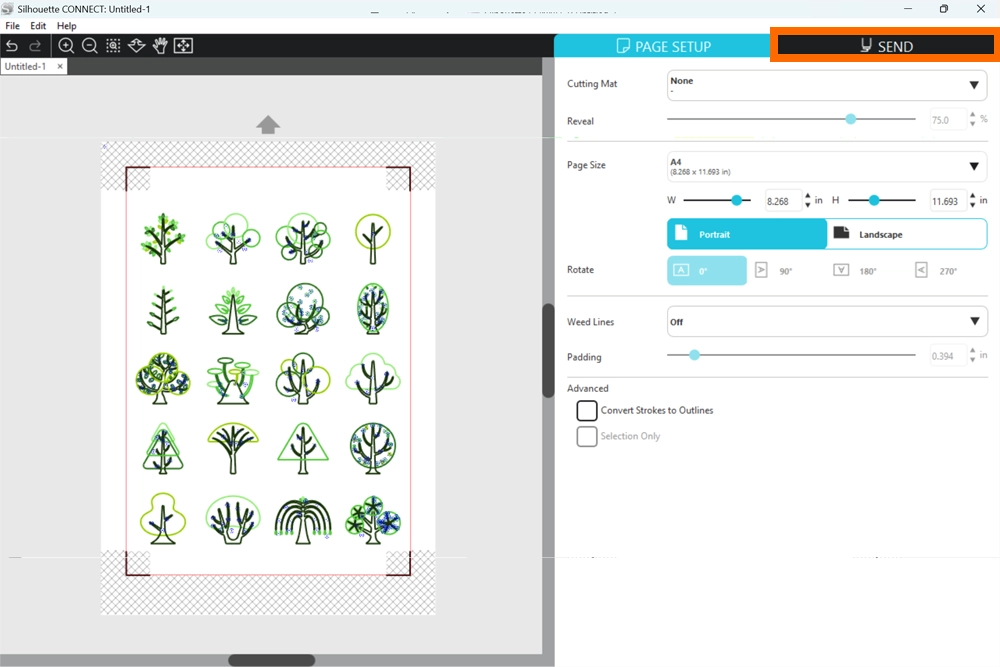Open the File menu

(12, 26)
